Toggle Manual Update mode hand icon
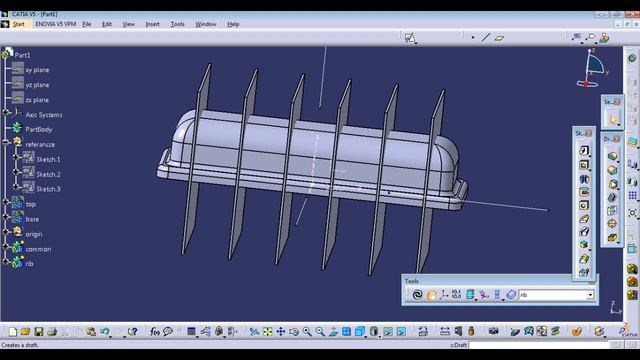 pyautogui.click(x=431, y=295)
